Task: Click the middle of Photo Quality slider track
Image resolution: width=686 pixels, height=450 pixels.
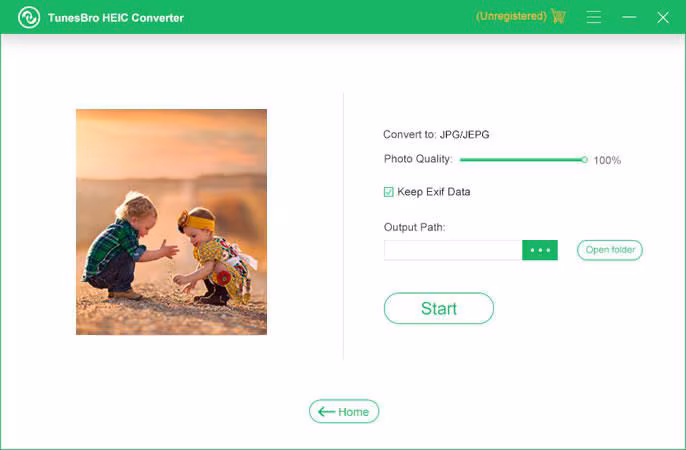Action: [x=522, y=160]
